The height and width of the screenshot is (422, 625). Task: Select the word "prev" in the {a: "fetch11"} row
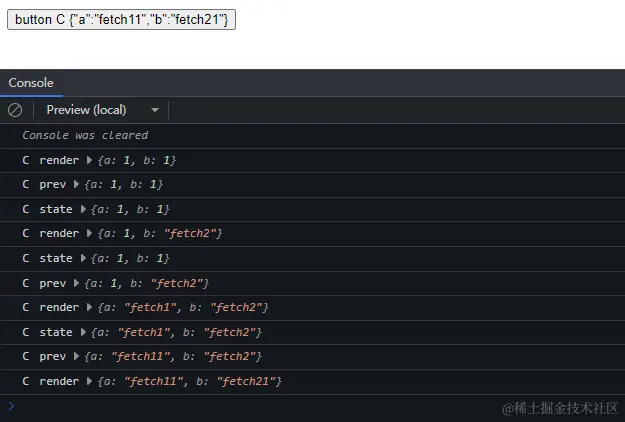tap(53, 356)
